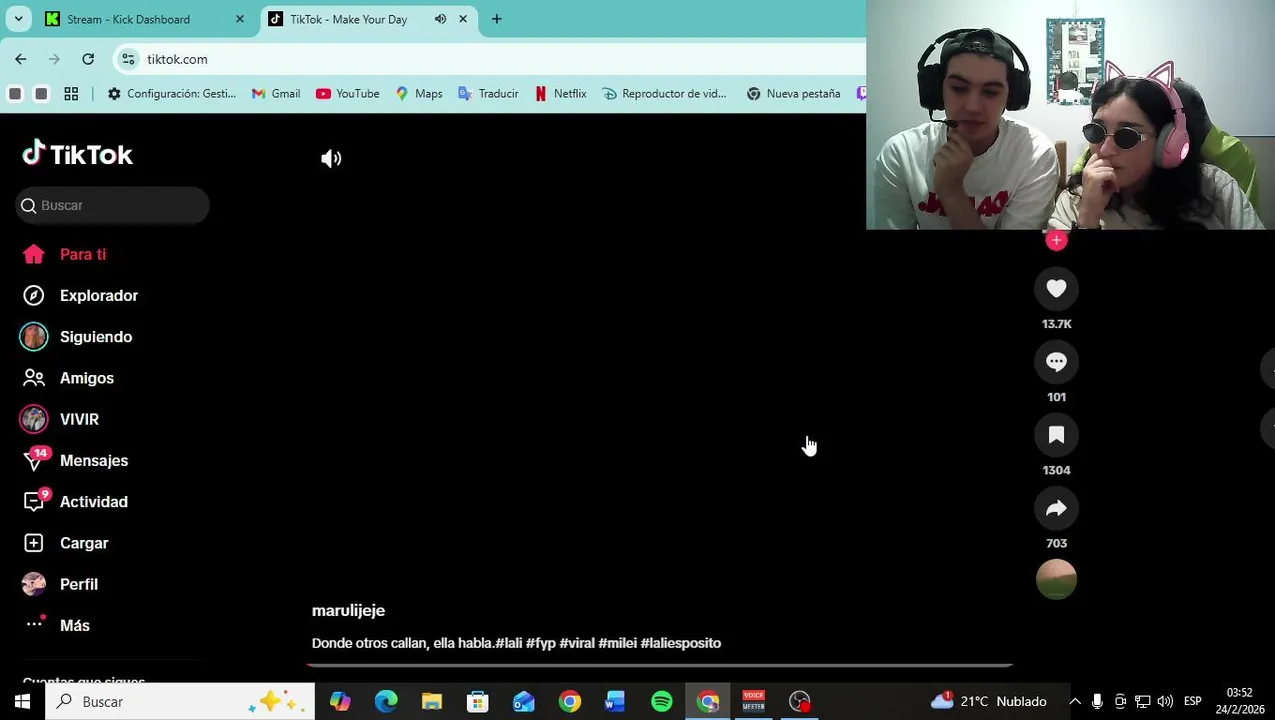Image resolution: width=1275 pixels, height=720 pixels.
Task: Open the YouTube bookmark
Action: click(347, 94)
